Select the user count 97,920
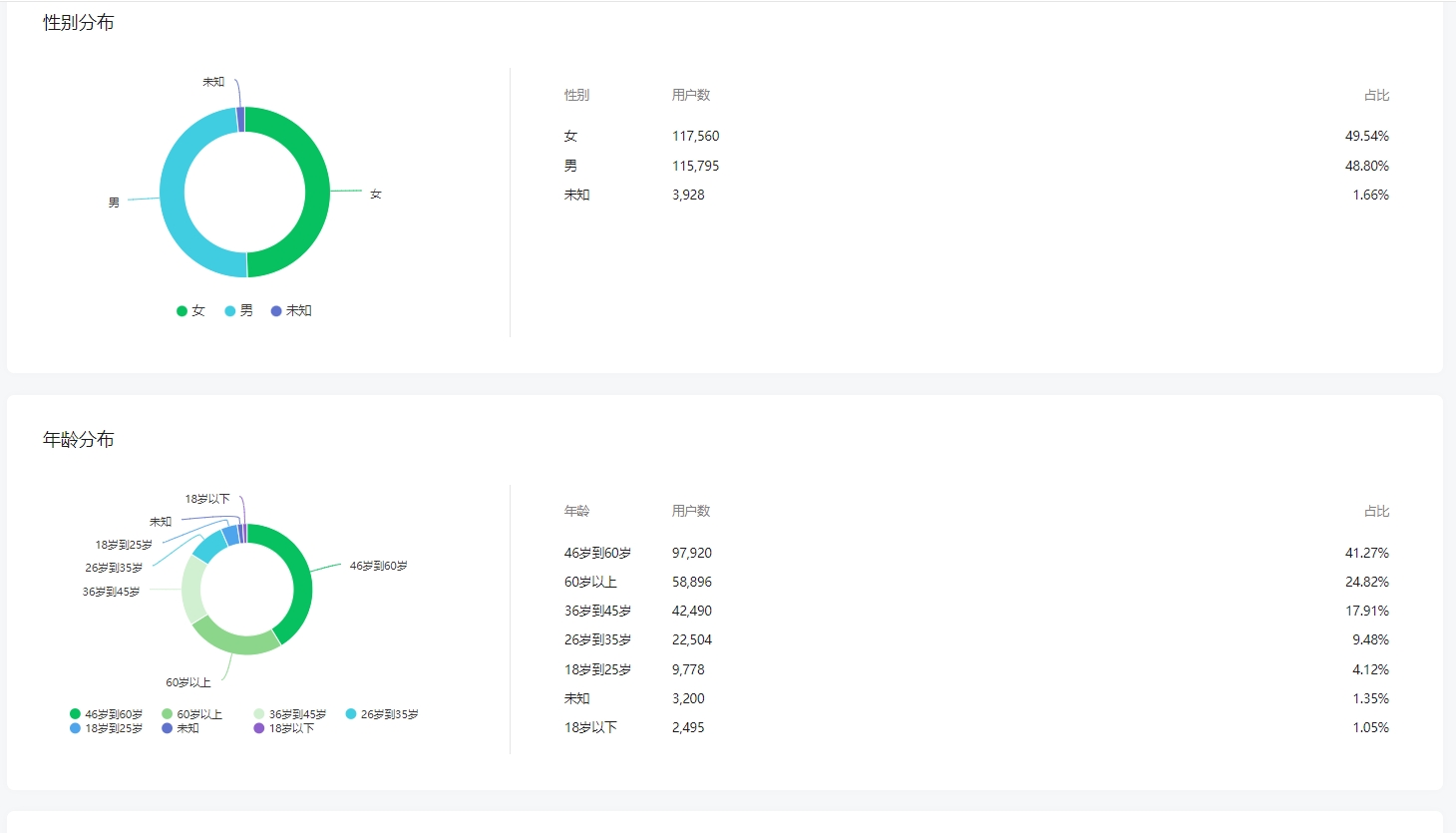1456x833 pixels. (692, 553)
